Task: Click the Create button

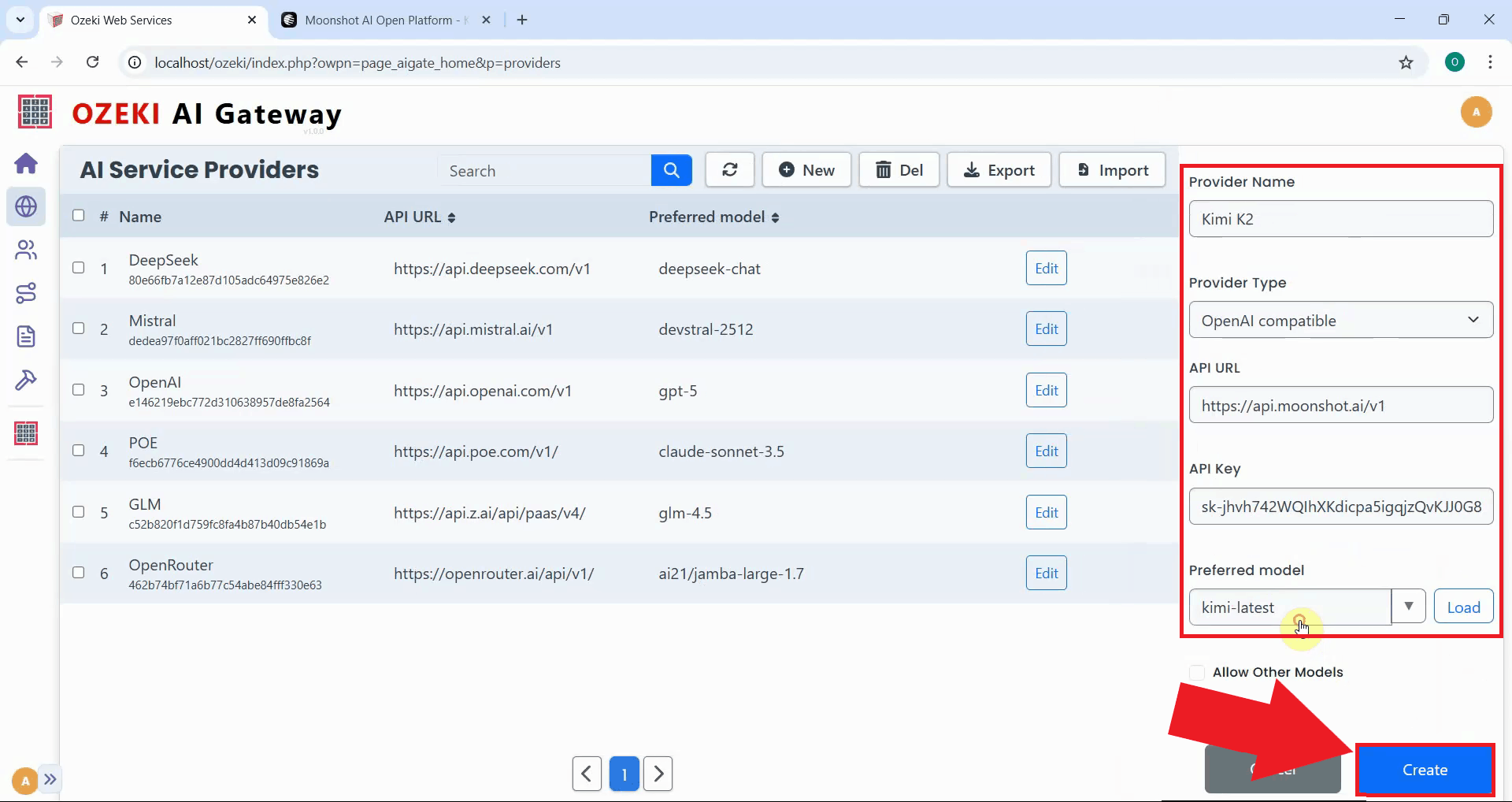Action: 1424,770
